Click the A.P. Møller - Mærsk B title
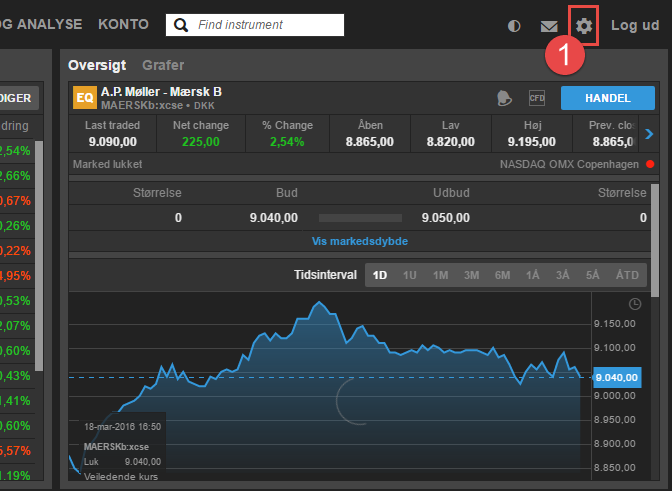 click(161, 92)
